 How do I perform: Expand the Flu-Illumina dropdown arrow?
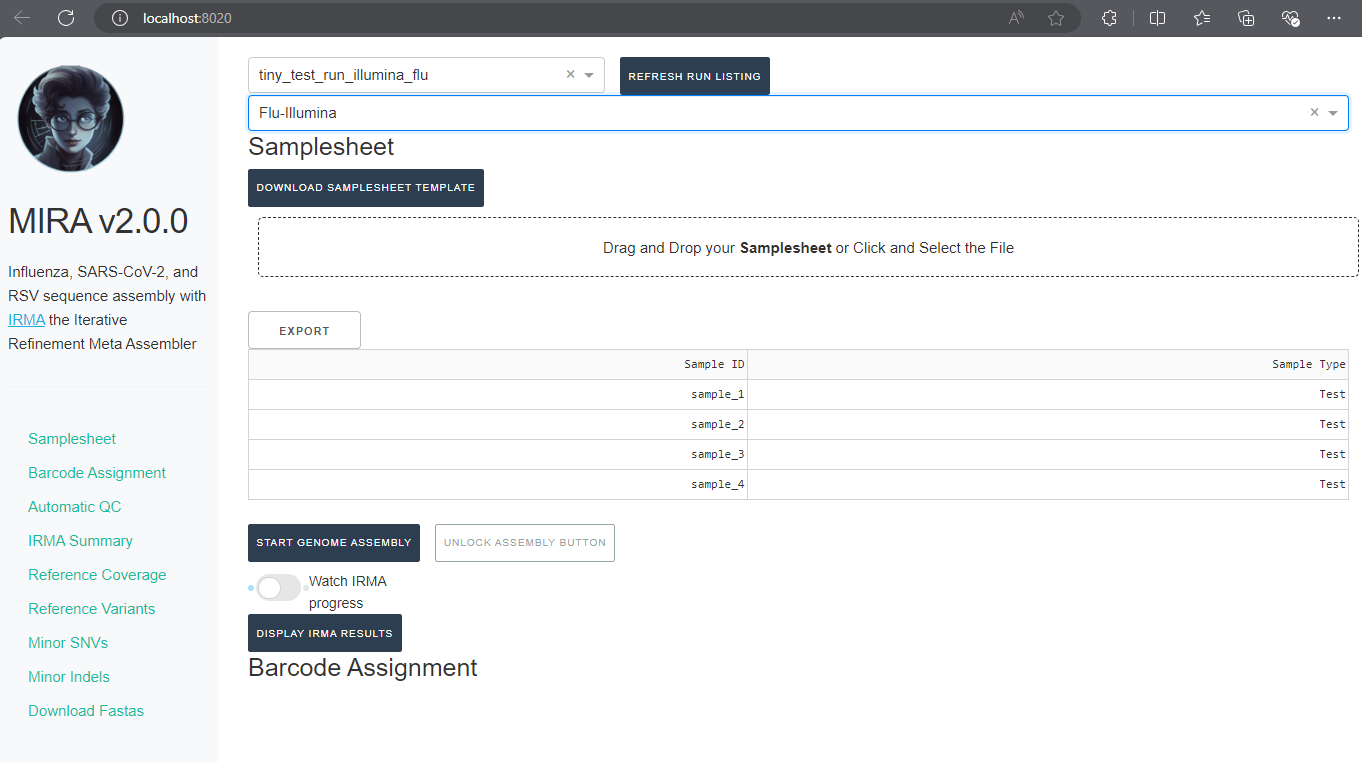coord(1333,113)
